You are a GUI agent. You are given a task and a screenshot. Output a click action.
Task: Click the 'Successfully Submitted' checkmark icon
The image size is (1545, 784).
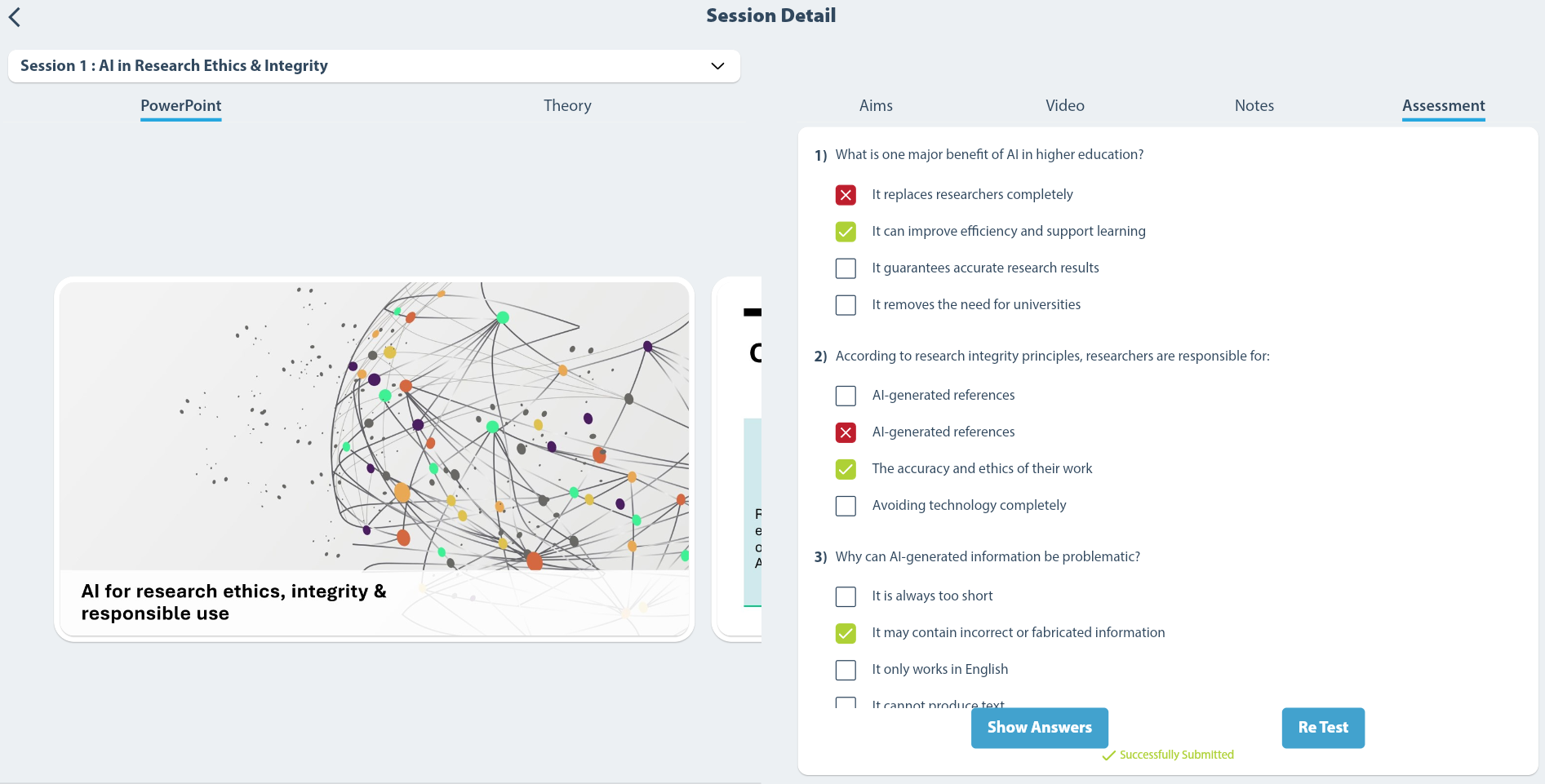(1108, 755)
